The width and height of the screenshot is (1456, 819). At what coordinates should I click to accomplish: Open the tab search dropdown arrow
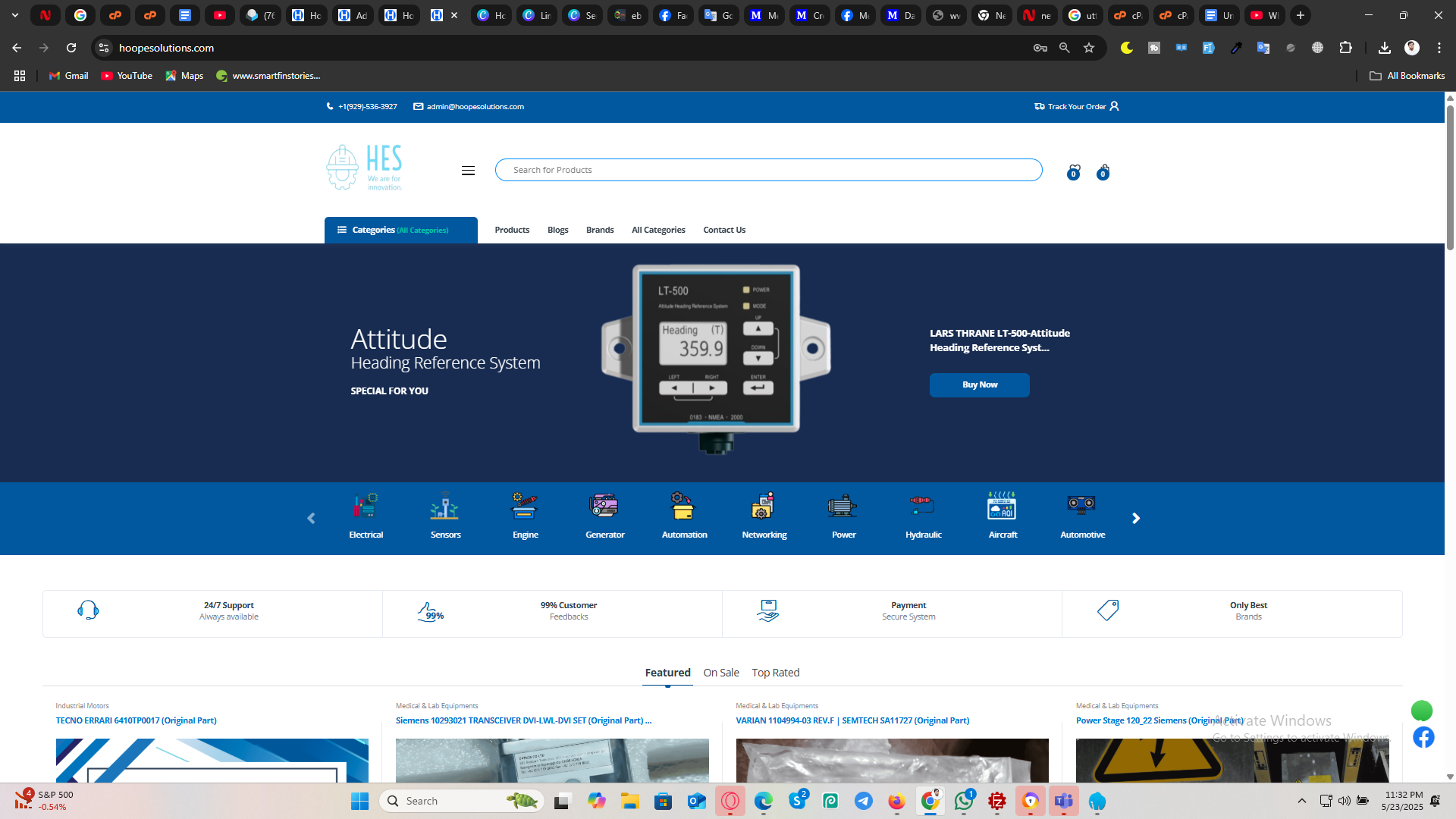[x=15, y=15]
